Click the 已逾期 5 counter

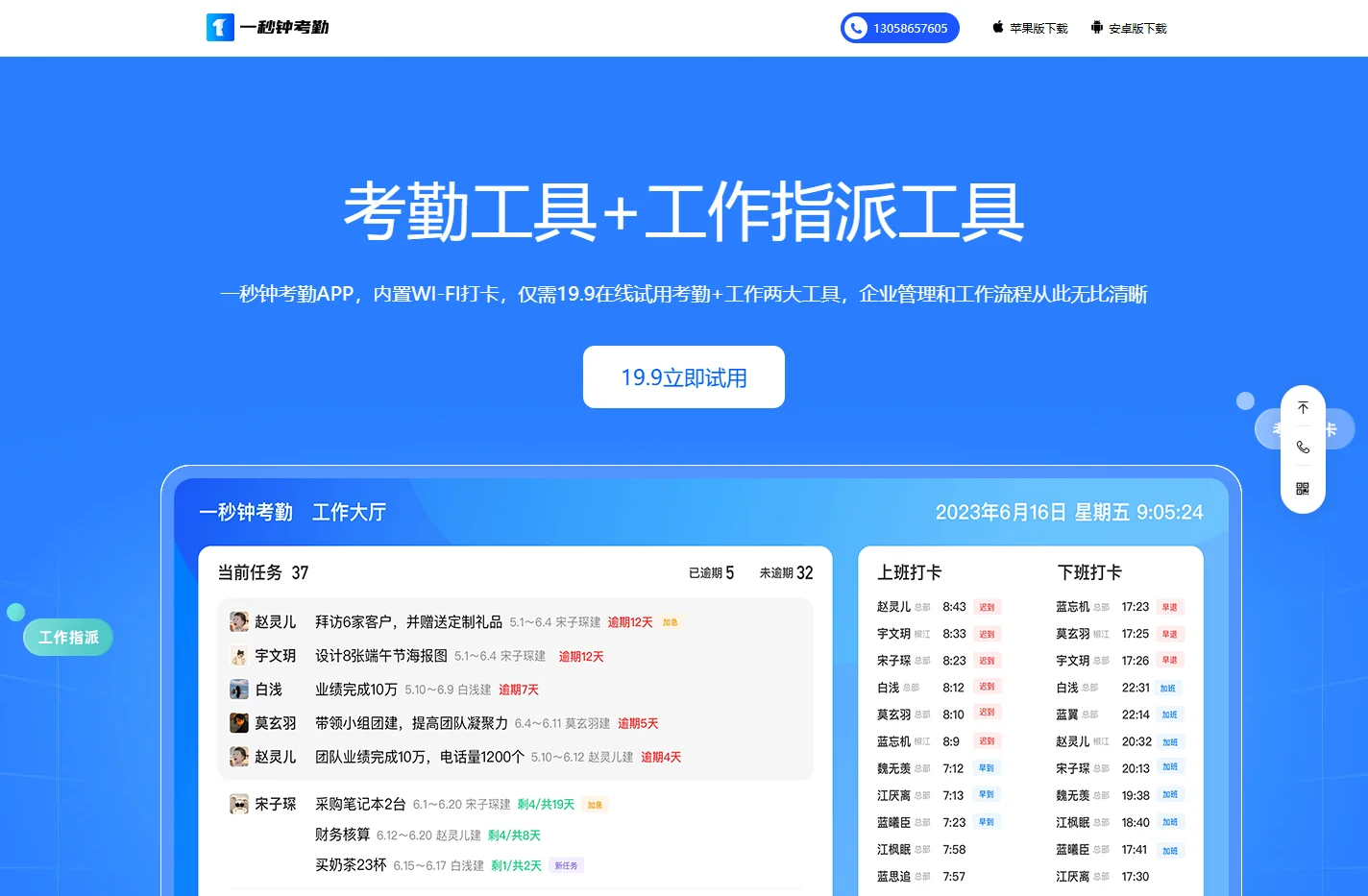pyautogui.click(x=711, y=572)
